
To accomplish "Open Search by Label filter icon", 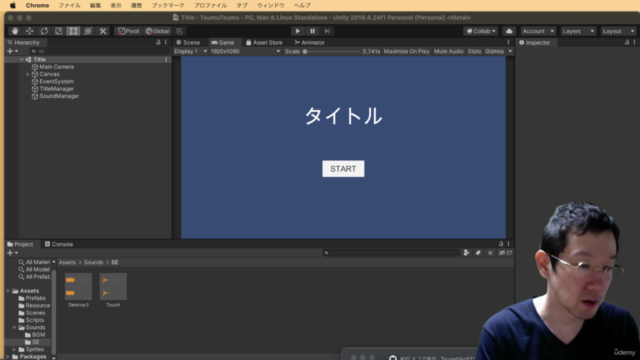I will (x=478, y=253).
